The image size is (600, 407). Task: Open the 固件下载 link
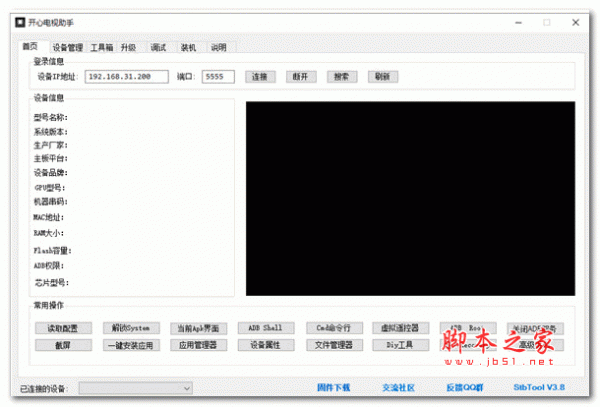click(334, 388)
